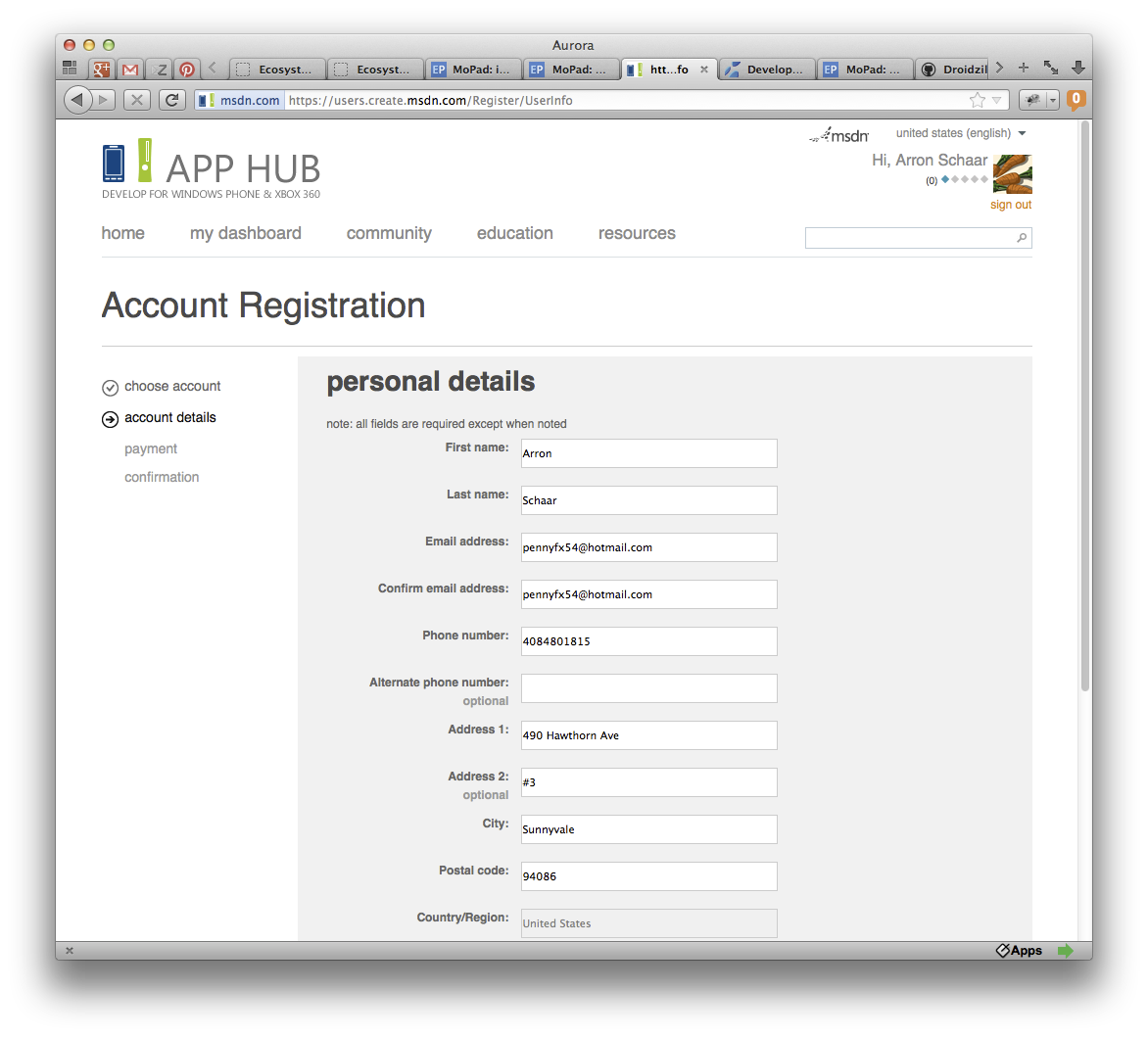Go back with the browser back arrow
Screen dimensions: 1148x1037
tap(77, 100)
